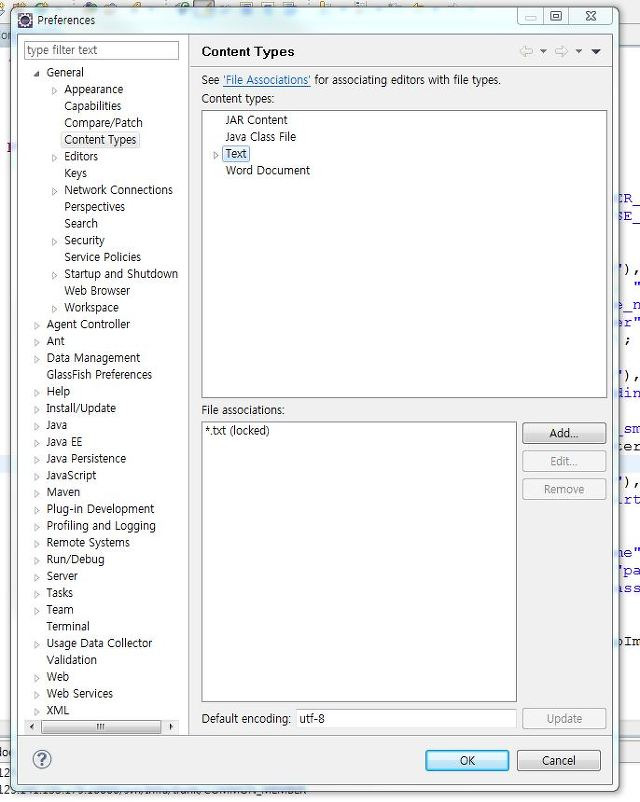Select Terminal in the tree
The image size is (640, 802).
[68, 627]
